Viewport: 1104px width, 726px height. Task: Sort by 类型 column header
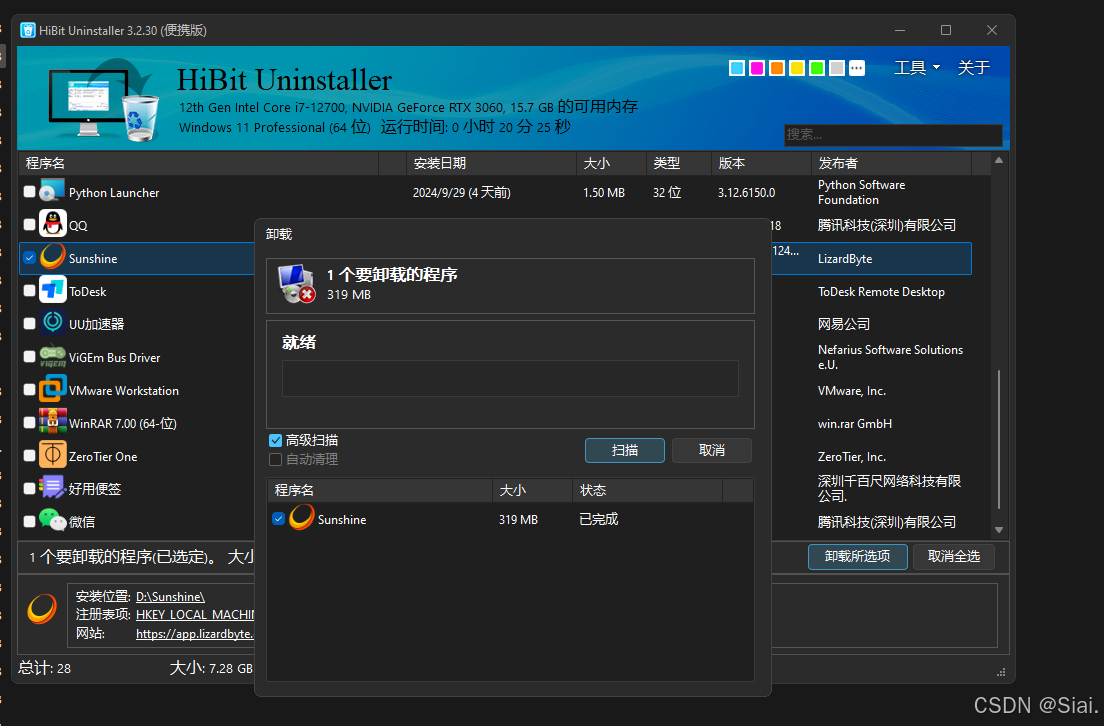pos(679,163)
